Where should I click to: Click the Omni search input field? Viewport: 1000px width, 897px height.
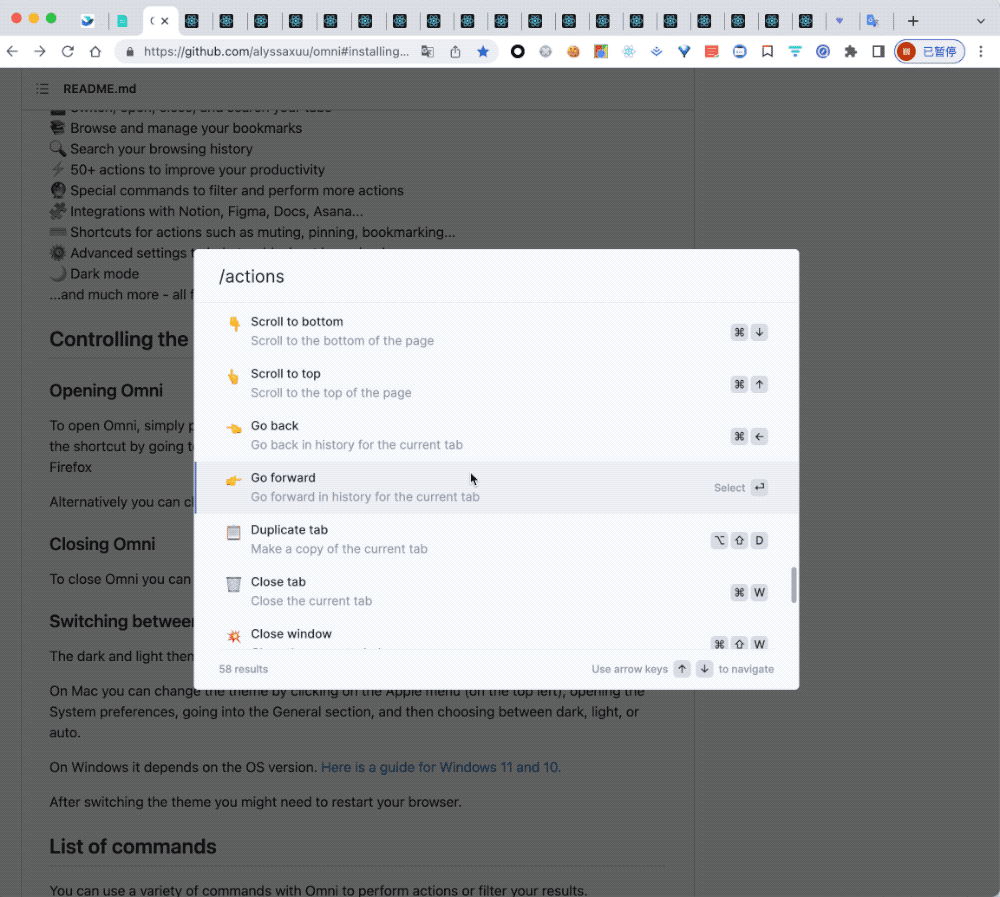(496, 277)
